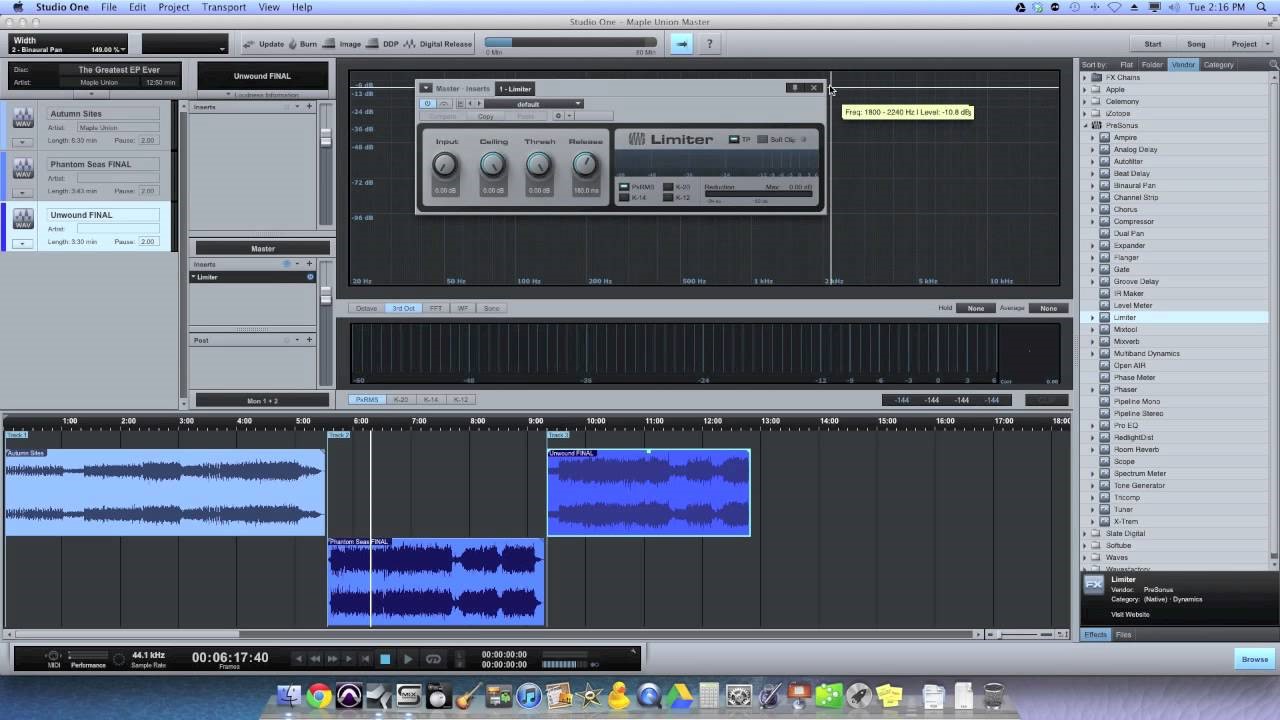Click the Browse button at the bottom right
Viewport: 1280px width, 720px height.
[1255, 659]
